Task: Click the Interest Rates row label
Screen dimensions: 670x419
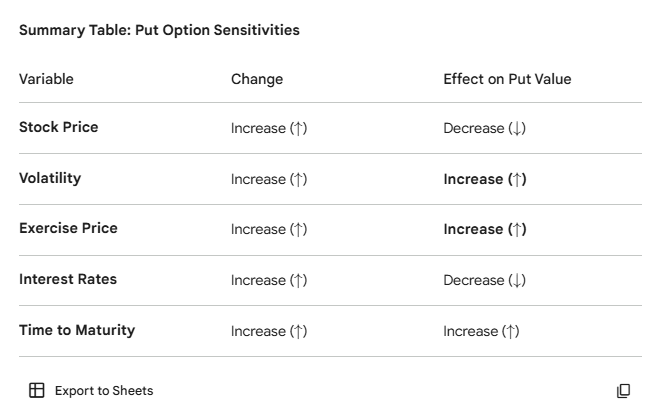Action: [x=68, y=279]
